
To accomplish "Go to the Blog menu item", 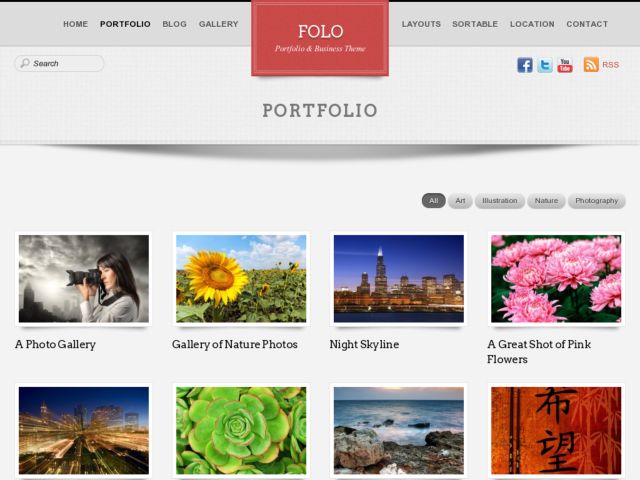I will 174,24.
